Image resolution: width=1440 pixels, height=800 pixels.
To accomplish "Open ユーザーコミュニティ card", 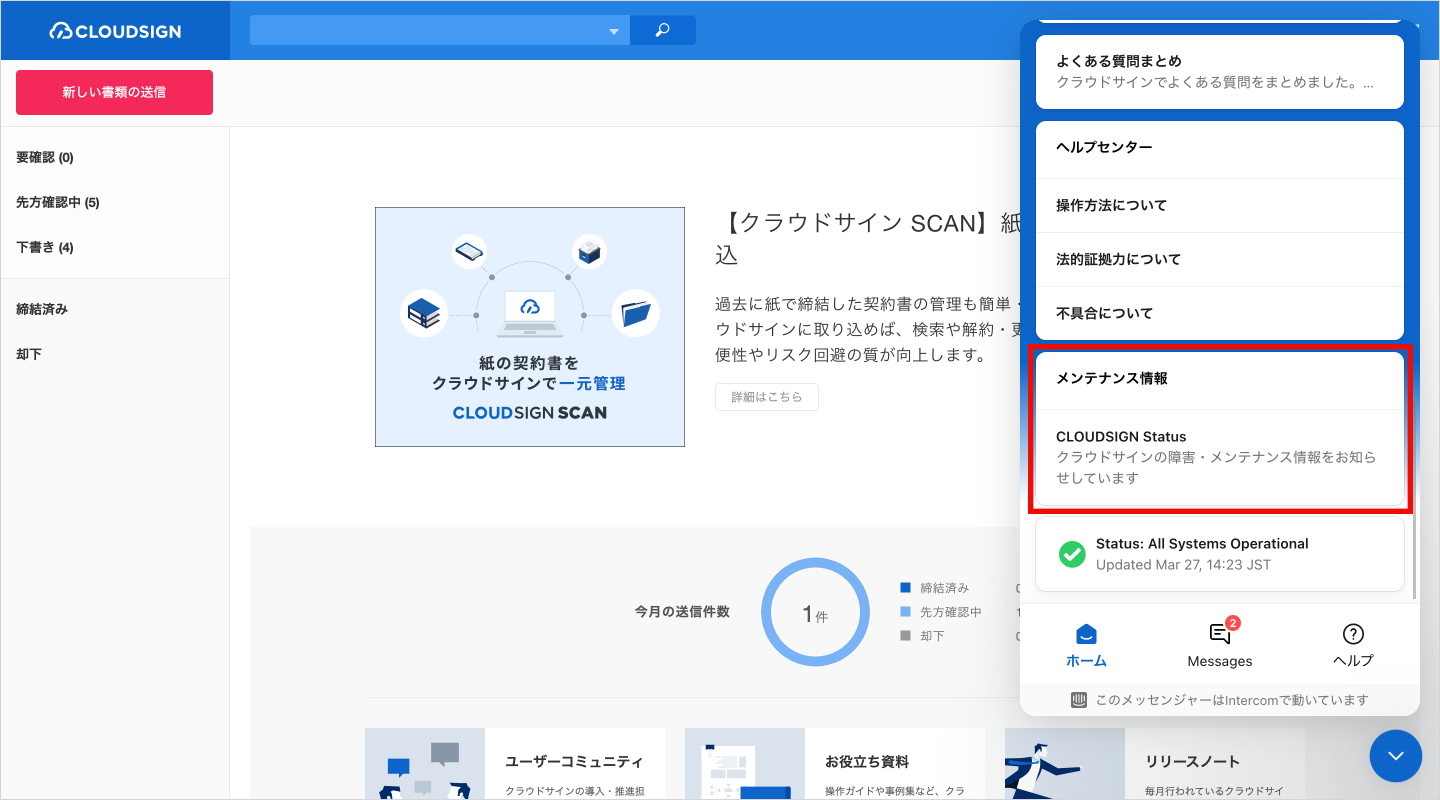I will click(515, 764).
